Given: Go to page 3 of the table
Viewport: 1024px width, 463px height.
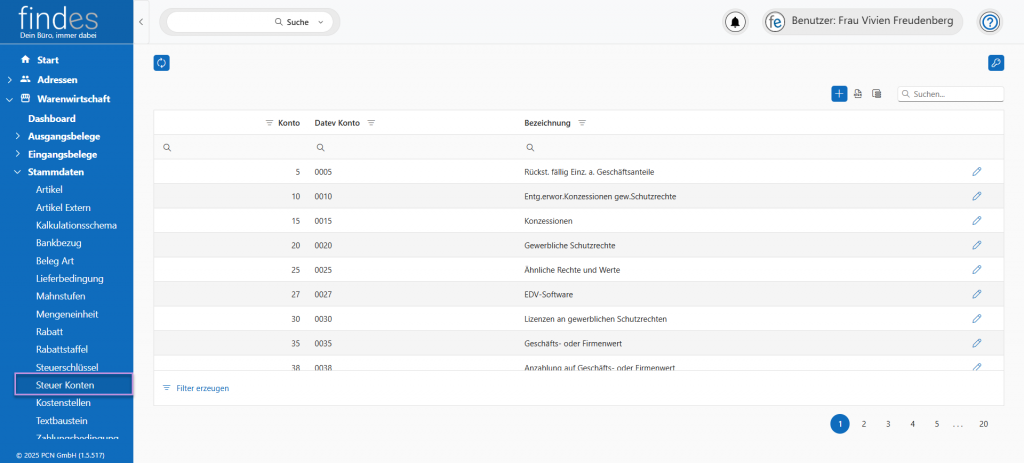Looking at the screenshot, I should (888, 424).
